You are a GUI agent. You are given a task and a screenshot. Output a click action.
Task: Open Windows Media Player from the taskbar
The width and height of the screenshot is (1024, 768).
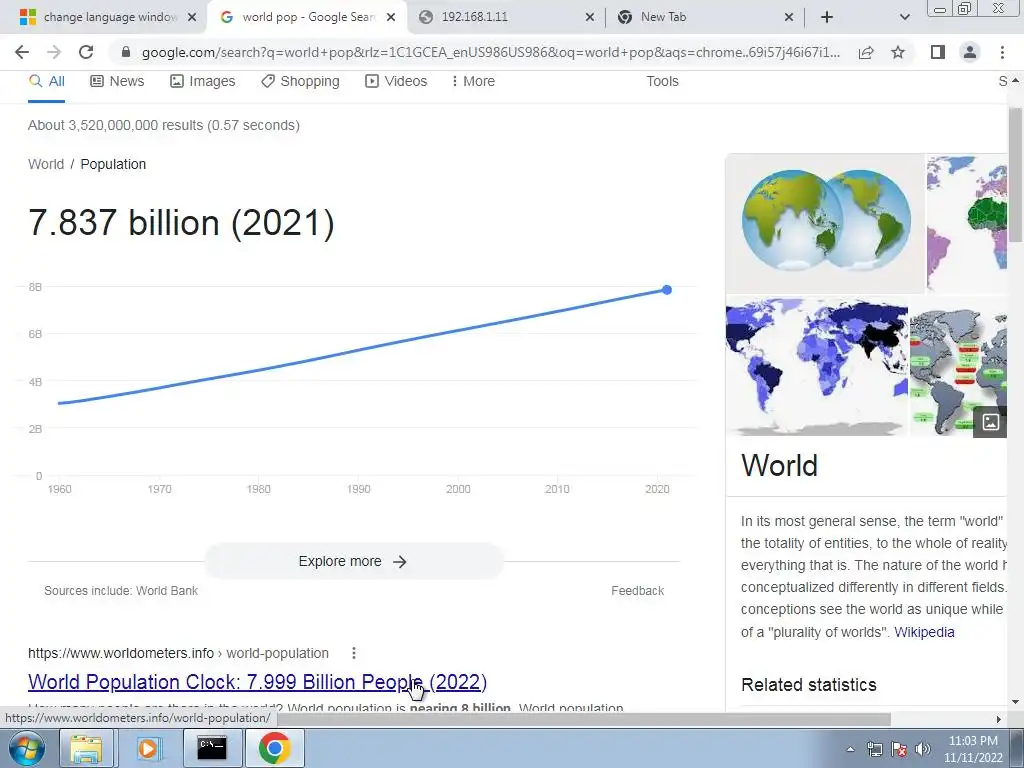click(148, 748)
